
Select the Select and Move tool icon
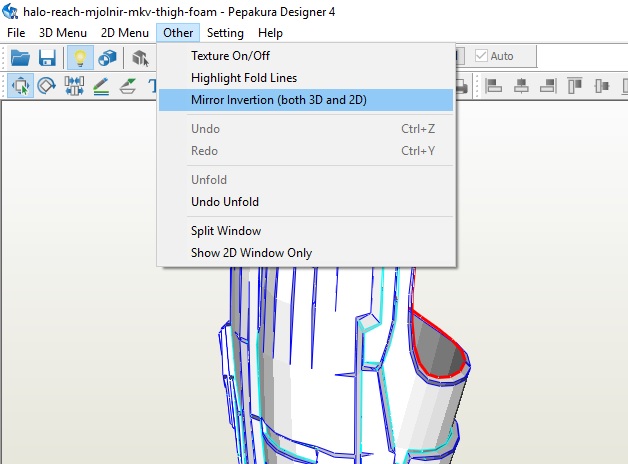20,86
